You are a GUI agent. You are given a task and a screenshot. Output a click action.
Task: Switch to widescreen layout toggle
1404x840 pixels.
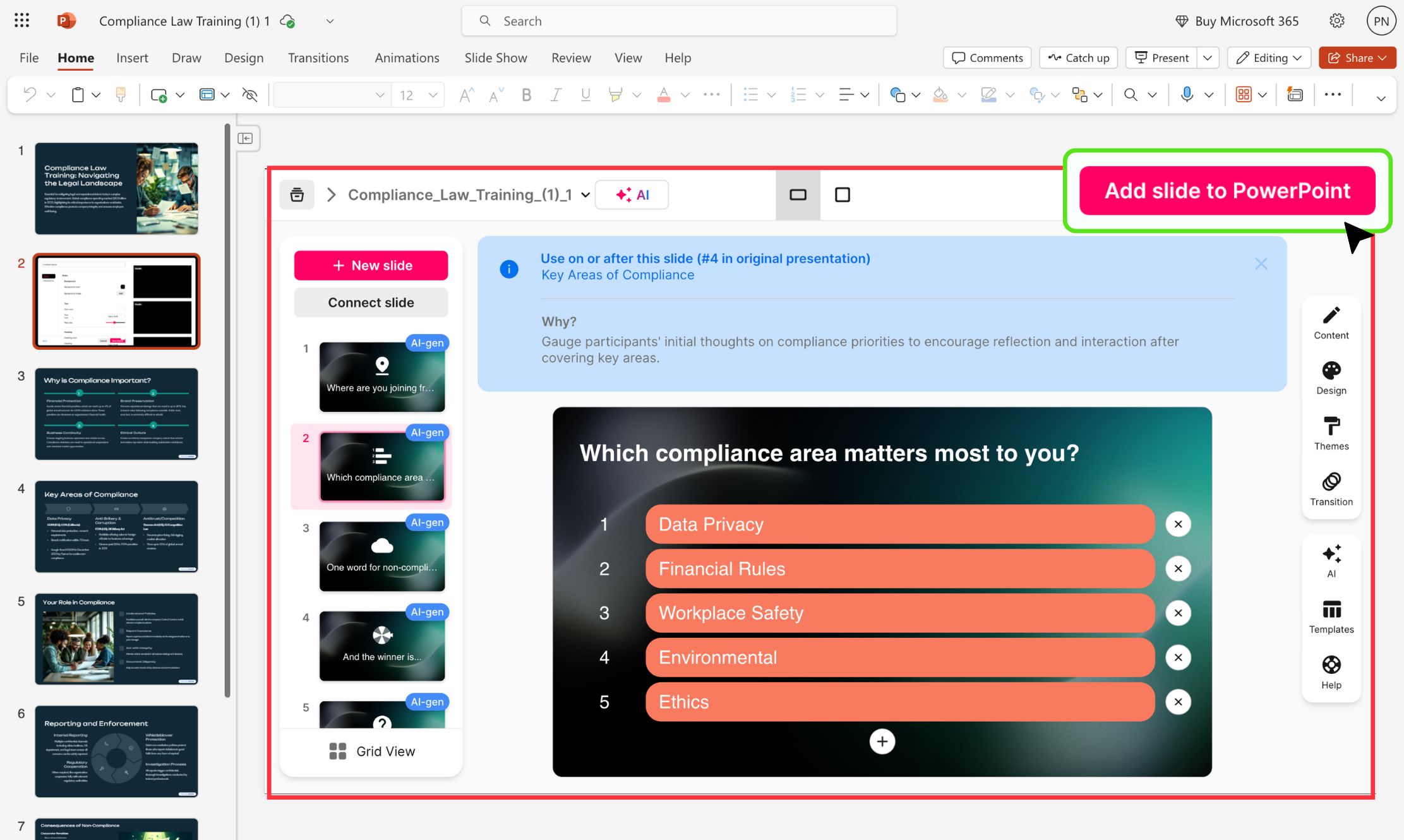coord(798,195)
